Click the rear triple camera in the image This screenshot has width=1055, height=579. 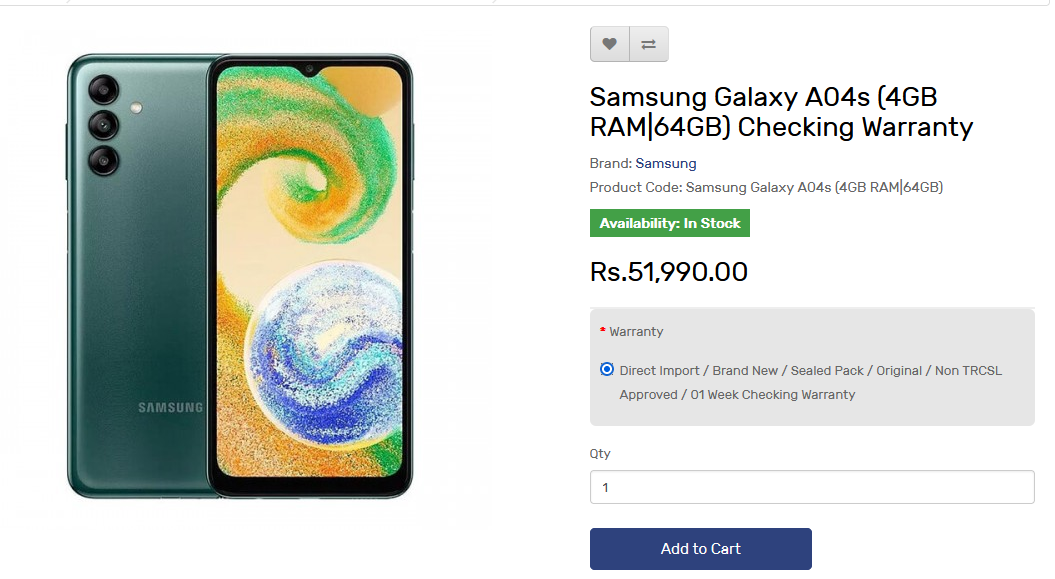click(x=103, y=126)
